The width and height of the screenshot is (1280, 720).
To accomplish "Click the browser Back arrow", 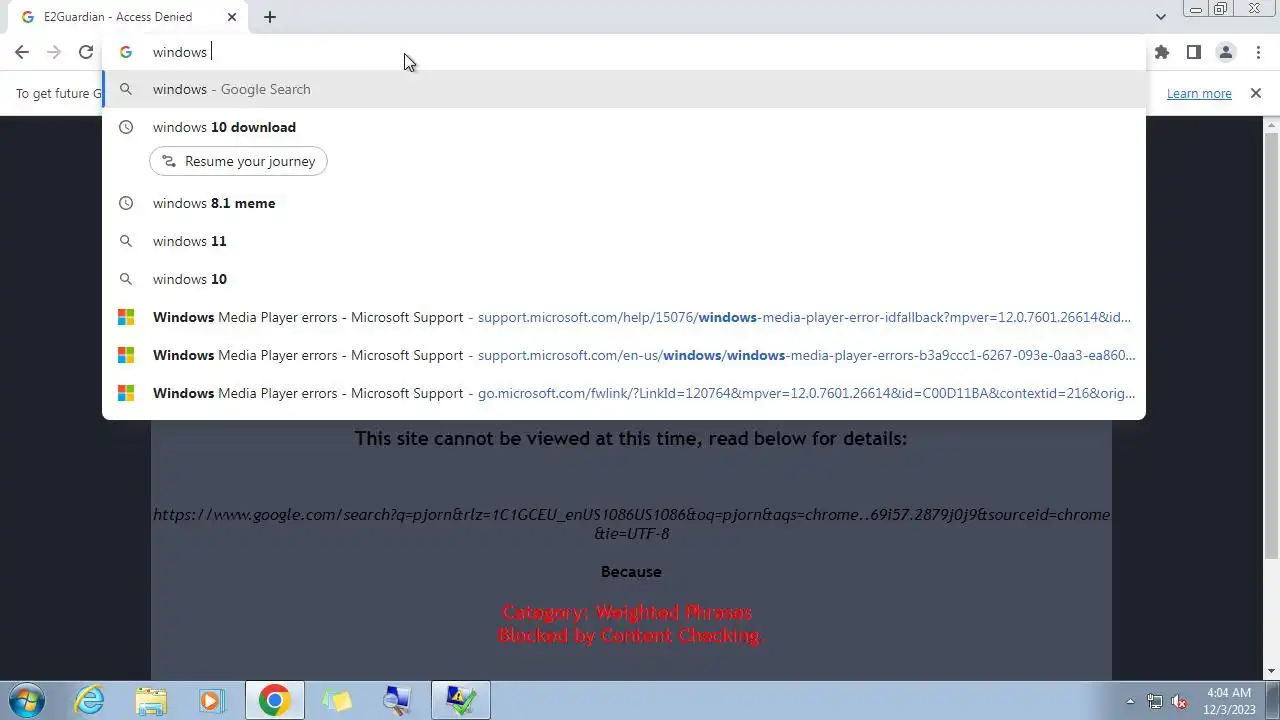I will (22, 52).
